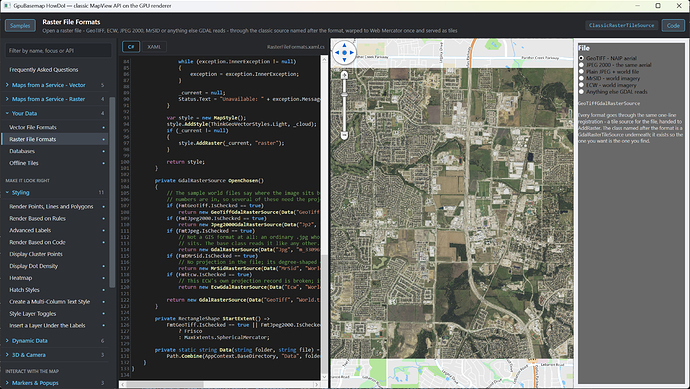Click the app icon in the title bar
Viewport: 690px width, 389px height.
(x=7, y=6)
